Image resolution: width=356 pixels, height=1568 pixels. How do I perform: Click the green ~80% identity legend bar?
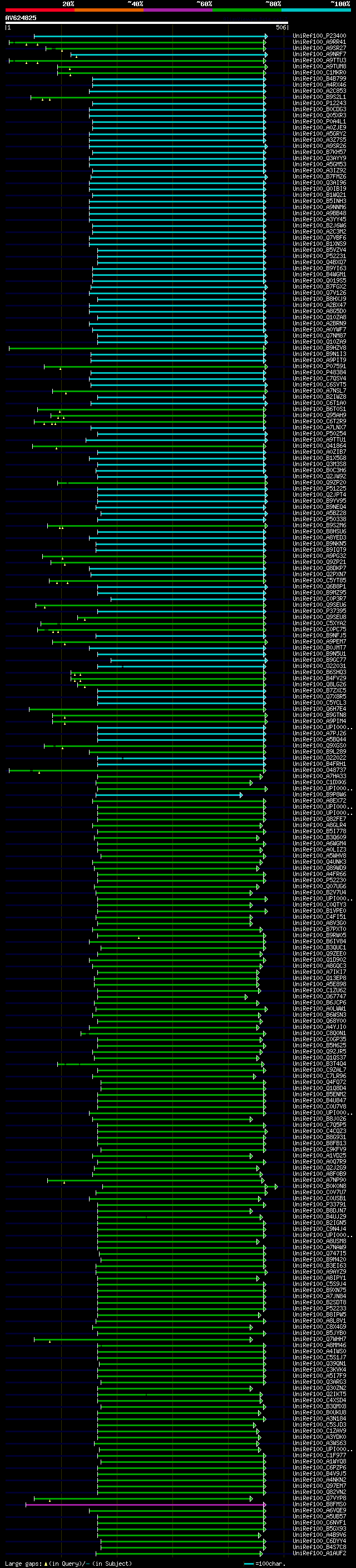(247, 10)
